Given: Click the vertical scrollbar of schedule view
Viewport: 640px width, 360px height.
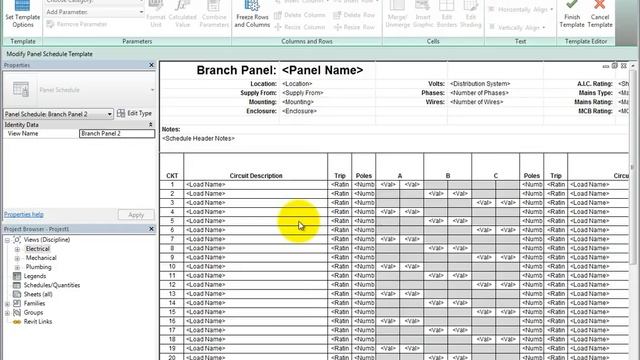Looking at the screenshot, I should (633, 167).
